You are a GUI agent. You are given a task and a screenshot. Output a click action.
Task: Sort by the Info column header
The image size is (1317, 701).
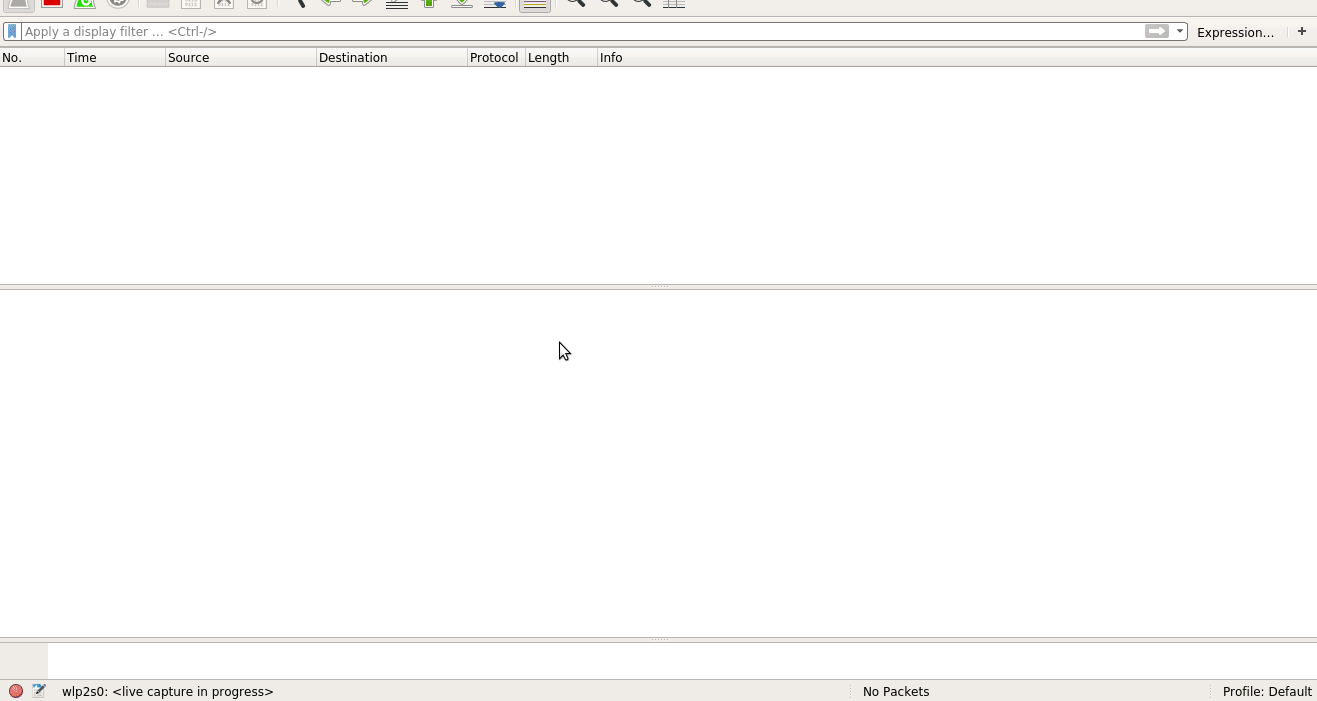click(957, 58)
